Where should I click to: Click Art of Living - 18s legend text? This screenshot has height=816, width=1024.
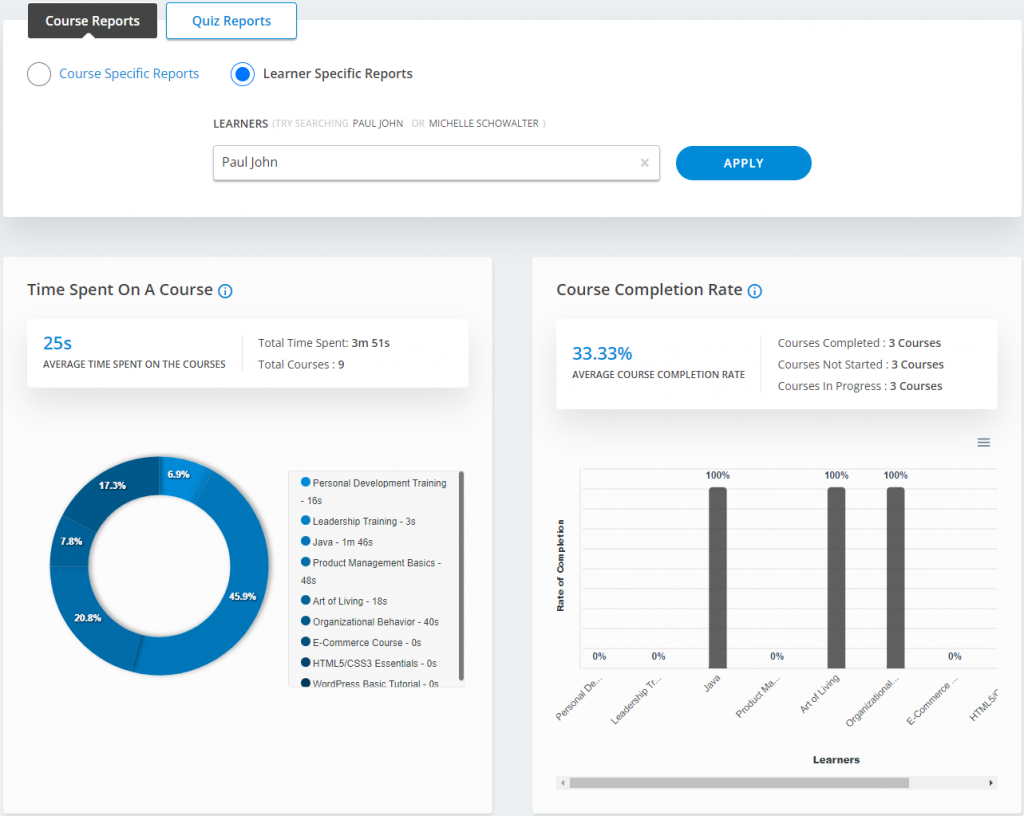pyautogui.click(x=349, y=601)
